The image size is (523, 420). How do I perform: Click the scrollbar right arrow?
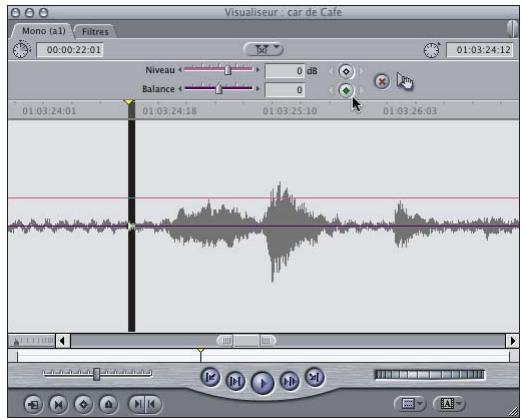tap(512, 341)
